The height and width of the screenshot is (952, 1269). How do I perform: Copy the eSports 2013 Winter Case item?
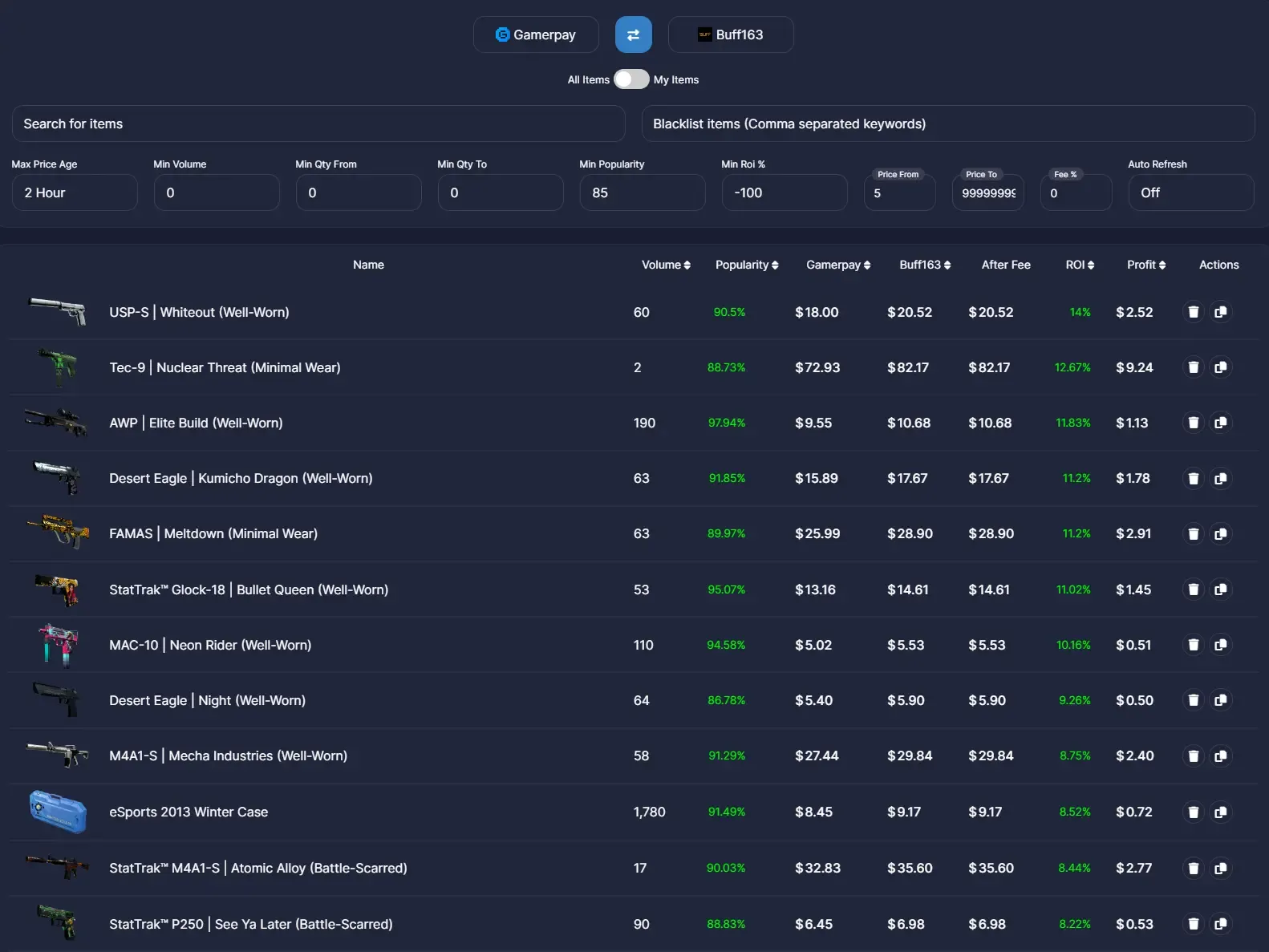[x=1221, y=812]
